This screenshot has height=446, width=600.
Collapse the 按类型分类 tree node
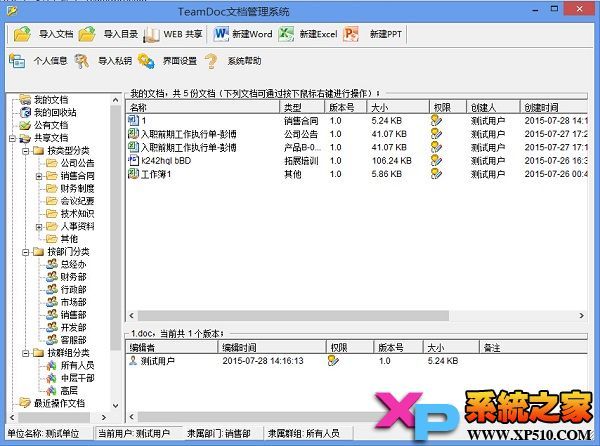pos(26,151)
